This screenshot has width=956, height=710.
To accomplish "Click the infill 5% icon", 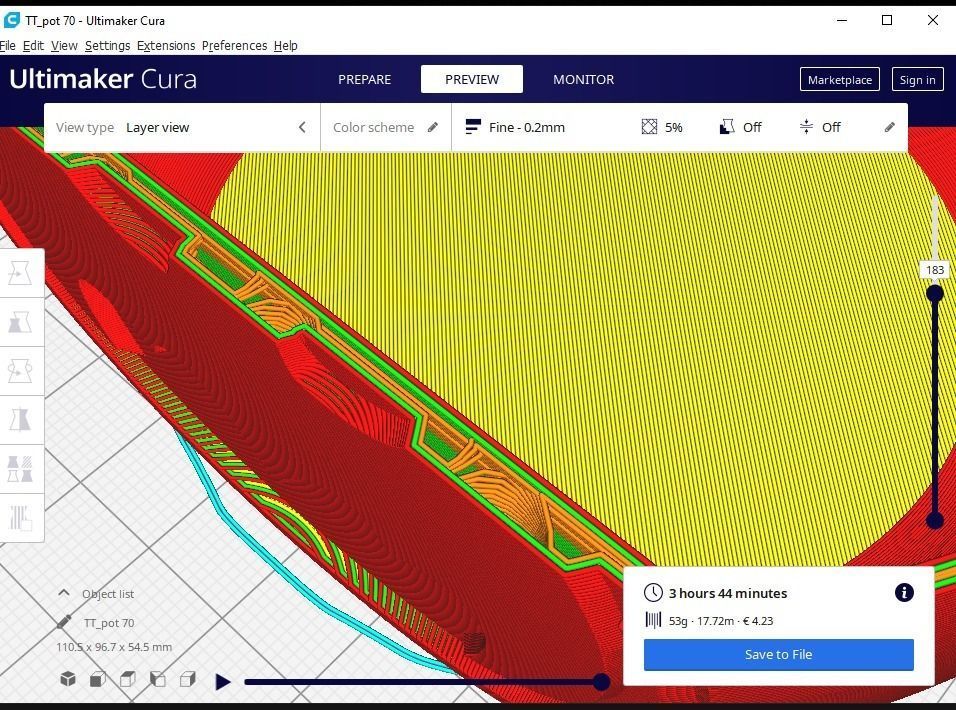I will [649, 127].
